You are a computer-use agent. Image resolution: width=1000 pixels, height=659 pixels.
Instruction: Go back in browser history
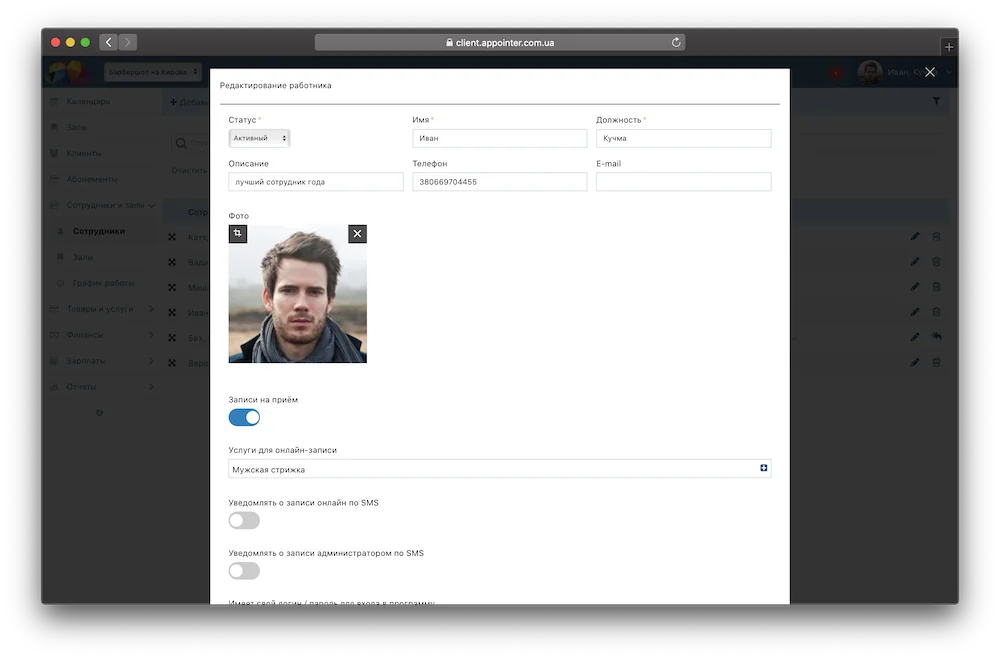108,42
